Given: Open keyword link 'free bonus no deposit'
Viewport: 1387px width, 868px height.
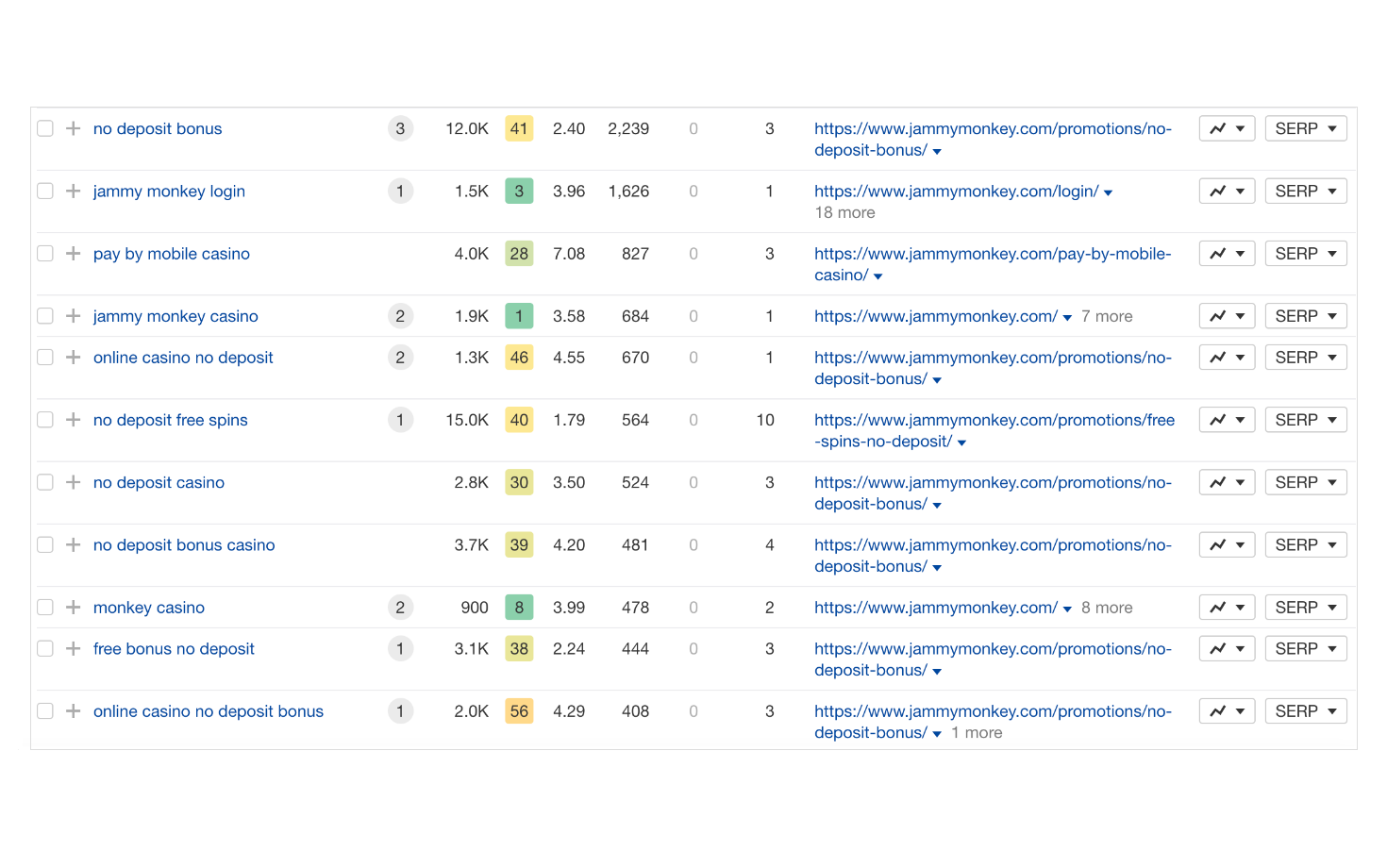Looking at the screenshot, I should (174, 649).
